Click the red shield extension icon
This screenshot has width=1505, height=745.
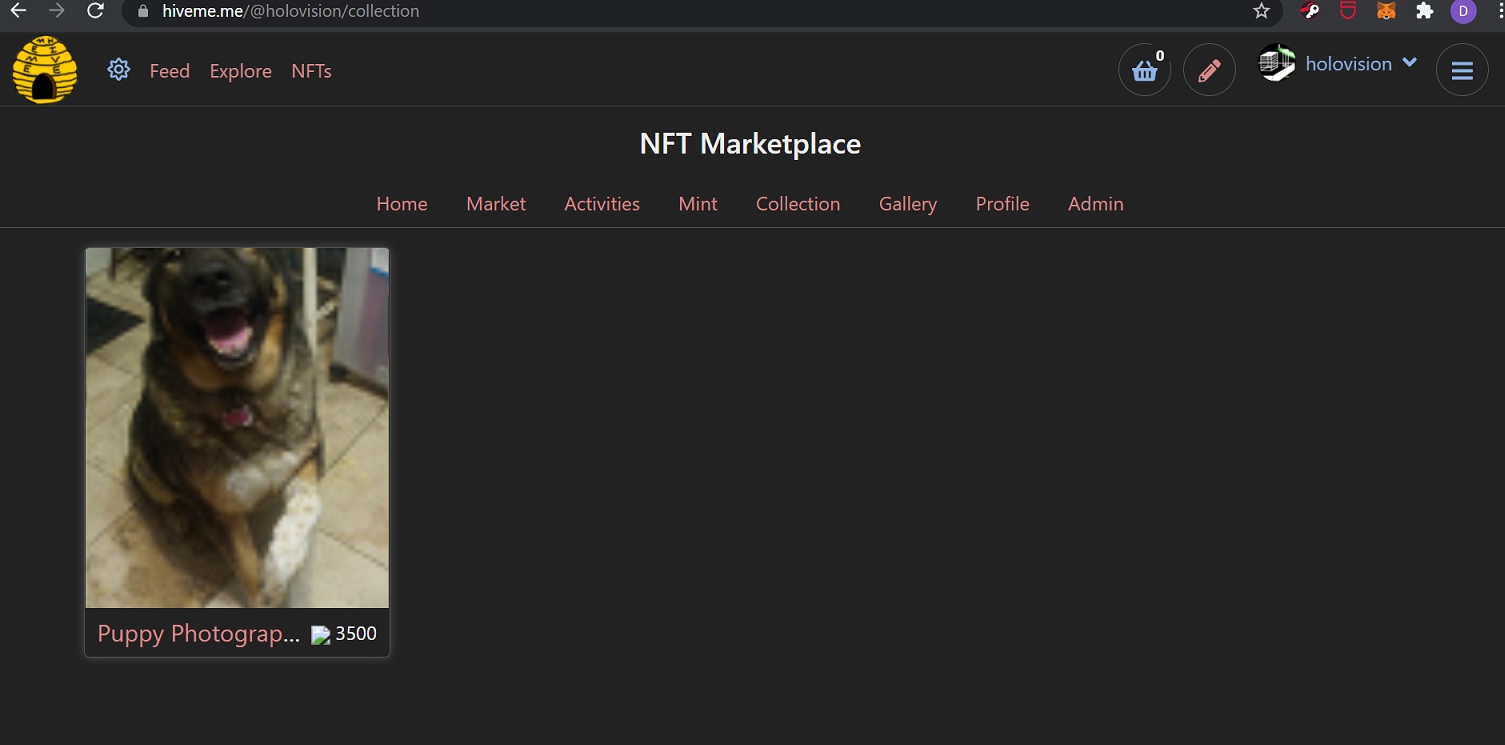coord(1348,11)
